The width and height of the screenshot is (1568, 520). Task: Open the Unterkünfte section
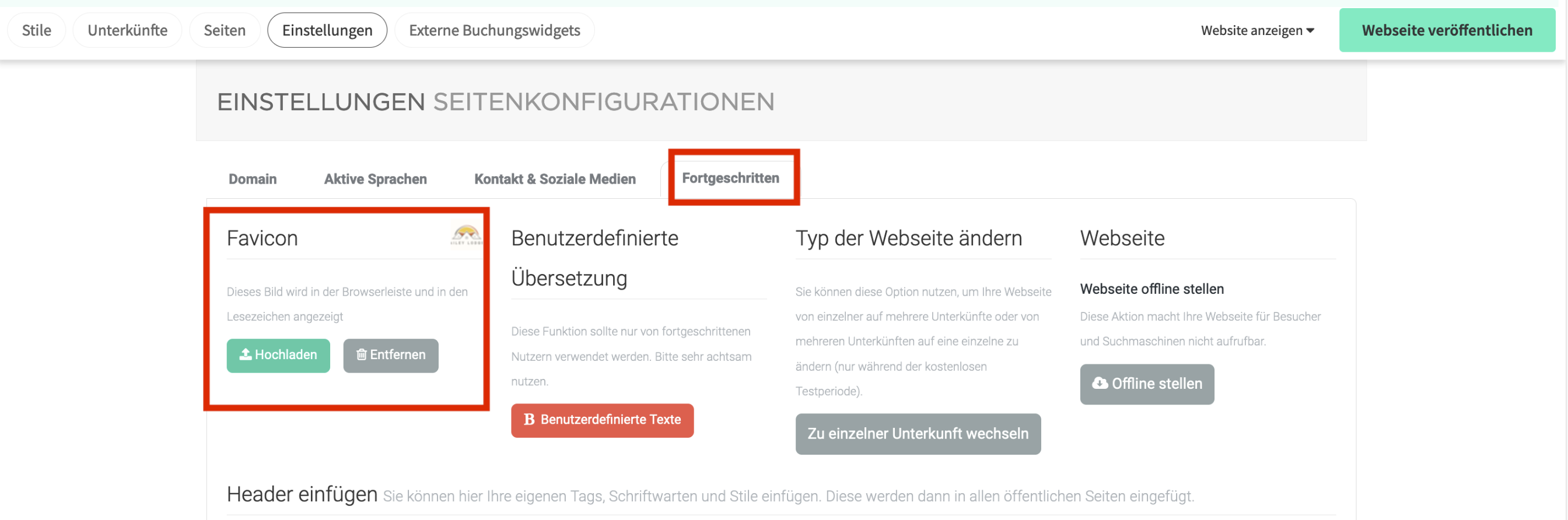coord(127,30)
